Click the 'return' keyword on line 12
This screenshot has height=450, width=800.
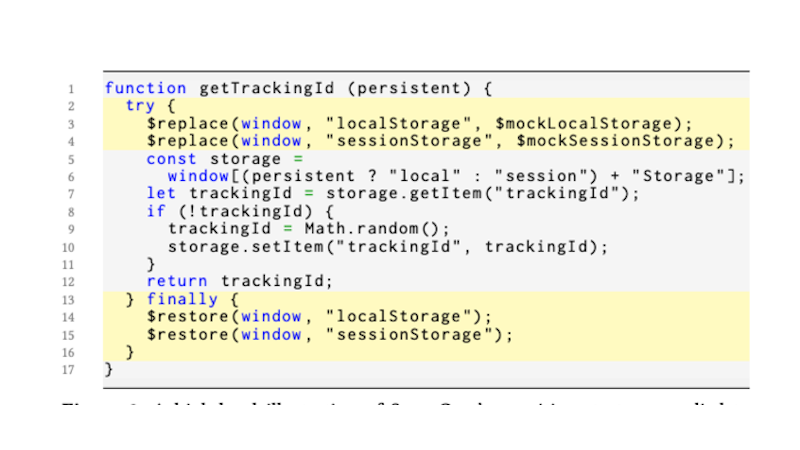point(177,281)
